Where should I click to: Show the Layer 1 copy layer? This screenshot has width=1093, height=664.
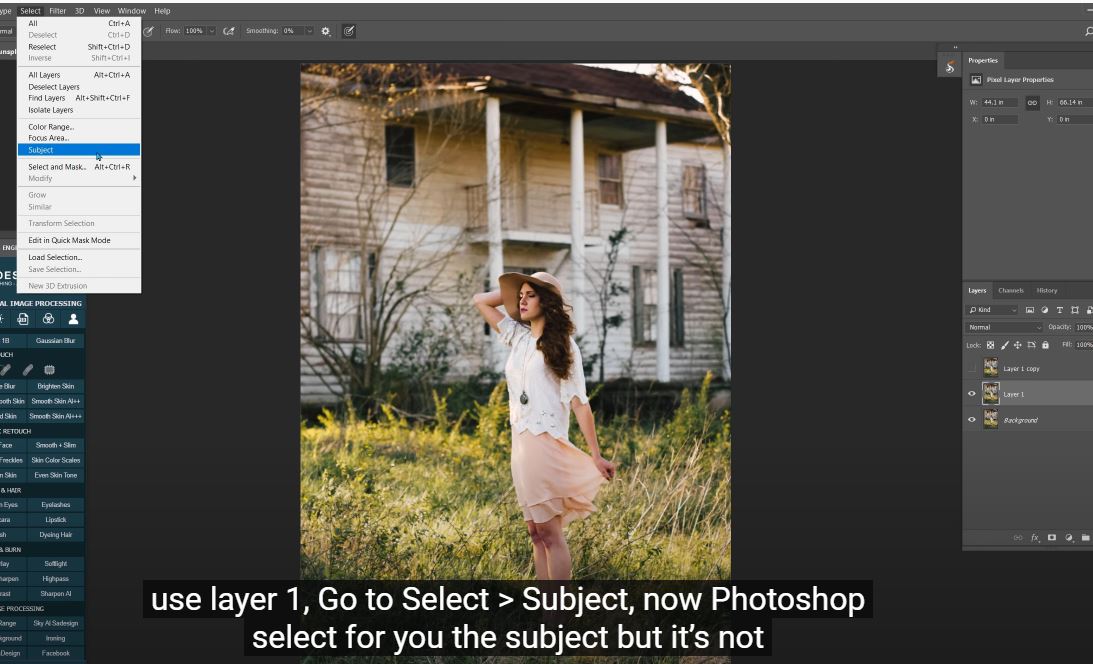[971, 368]
